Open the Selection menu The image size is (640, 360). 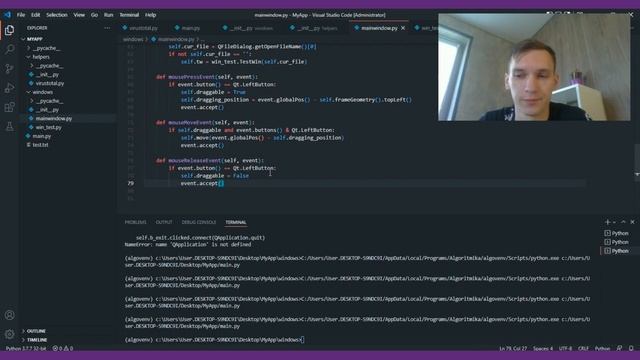(57, 15)
